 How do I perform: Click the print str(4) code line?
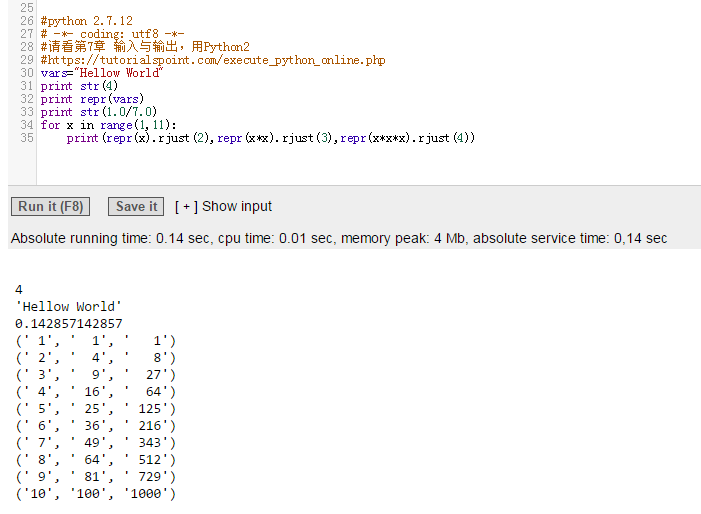tap(79, 86)
